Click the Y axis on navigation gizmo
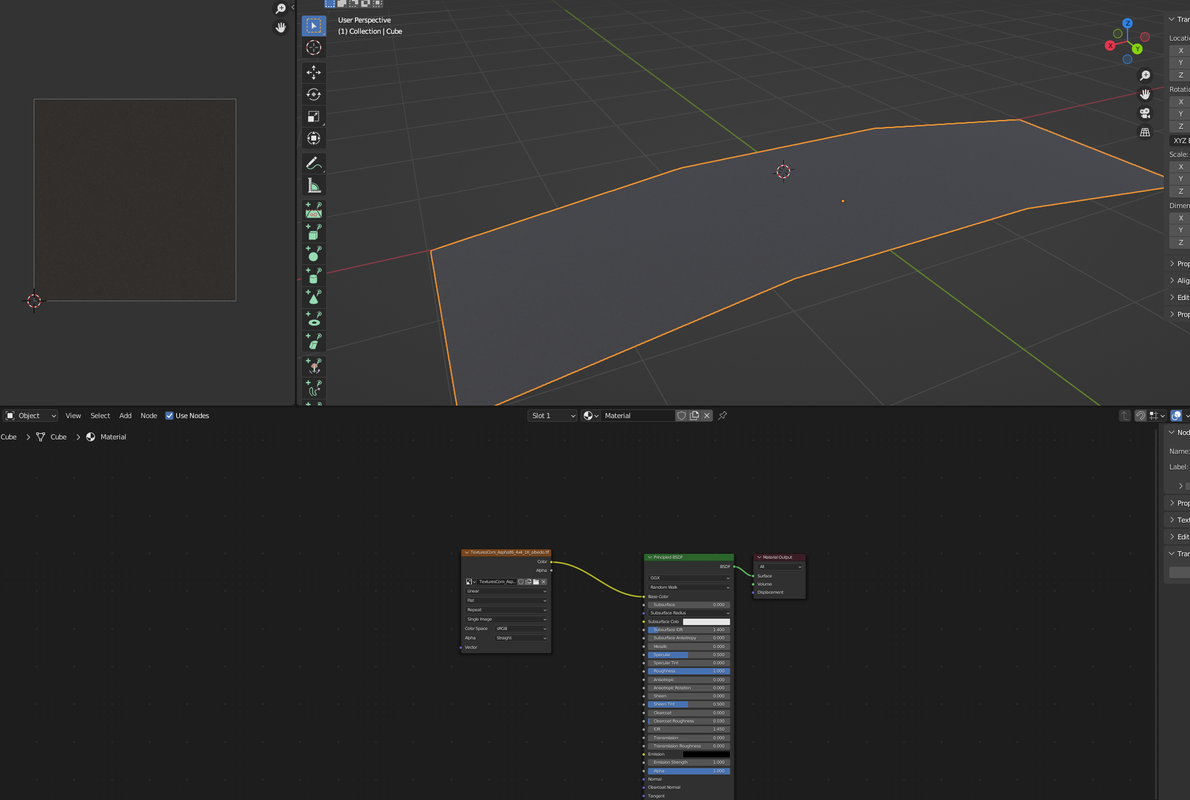The height and width of the screenshot is (800, 1190). point(1137,49)
